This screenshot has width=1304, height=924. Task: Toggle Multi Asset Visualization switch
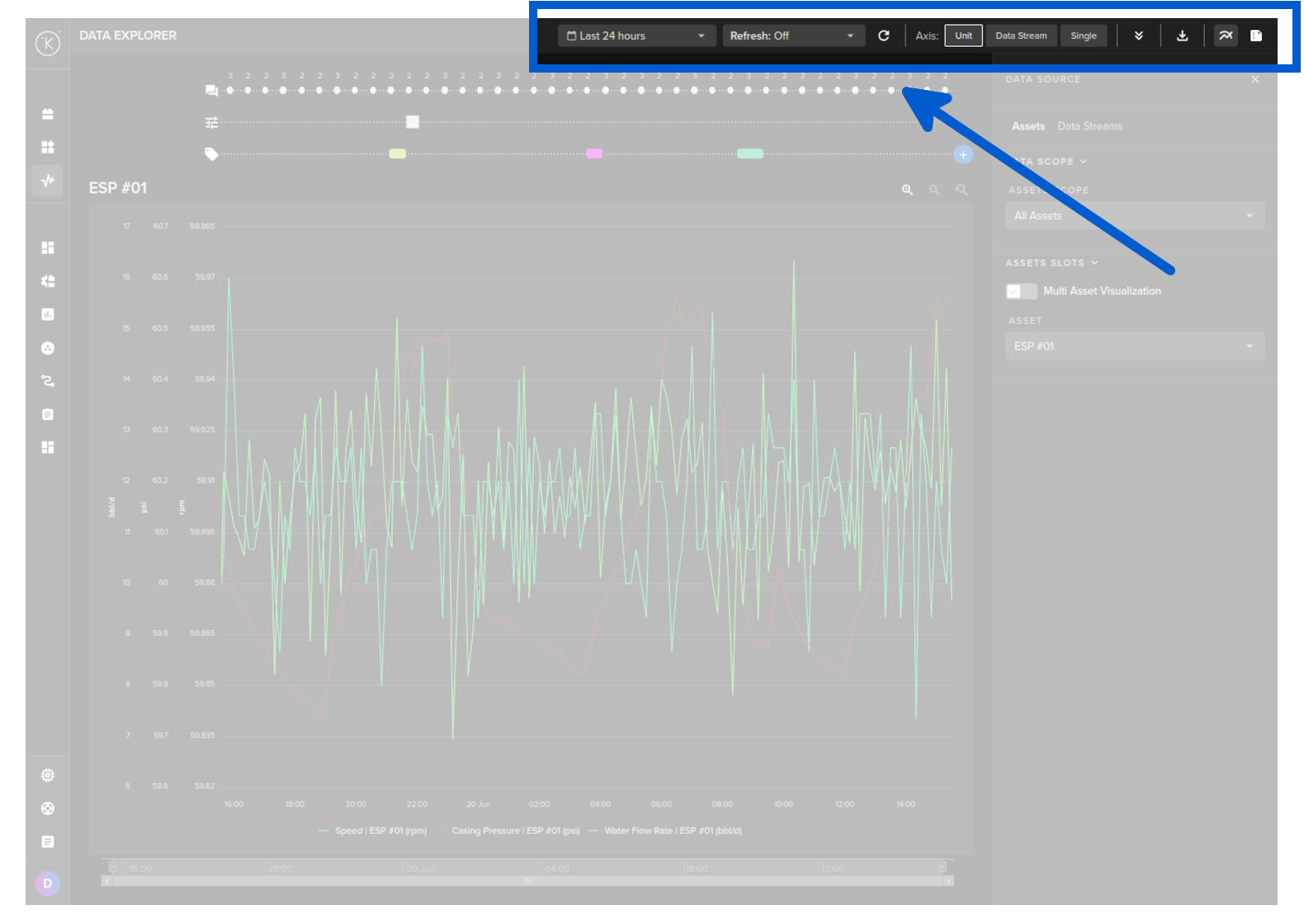(1021, 291)
